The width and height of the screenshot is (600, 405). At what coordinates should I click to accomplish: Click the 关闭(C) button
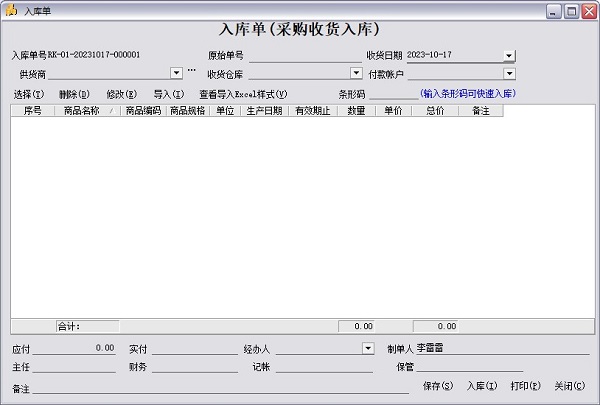(569, 386)
